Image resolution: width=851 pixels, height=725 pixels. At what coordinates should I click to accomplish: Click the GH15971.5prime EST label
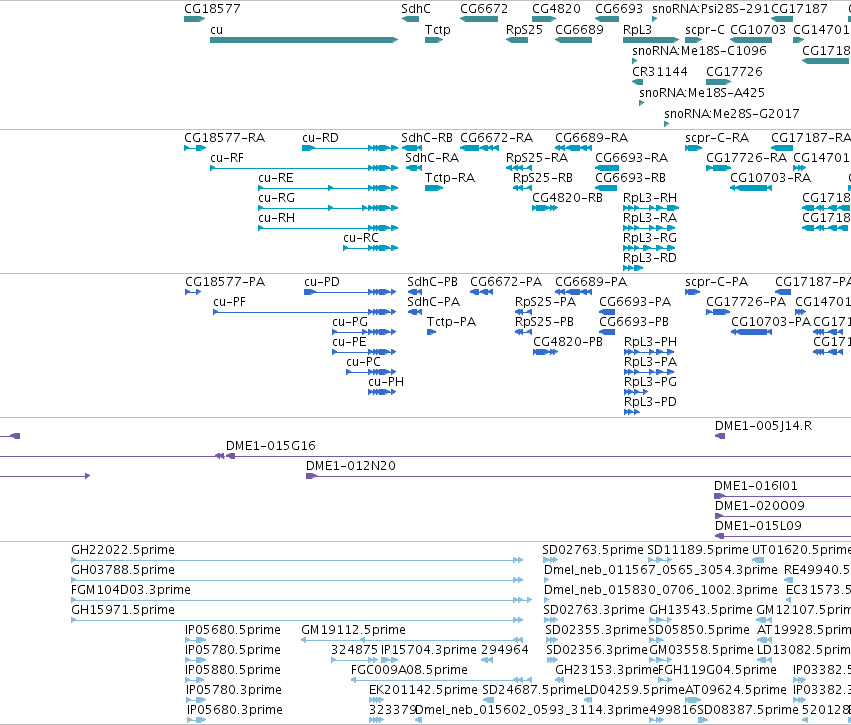[123, 610]
